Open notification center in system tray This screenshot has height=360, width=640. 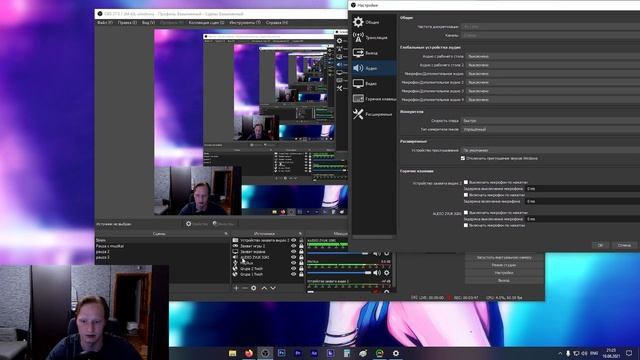click(x=629, y=353)
